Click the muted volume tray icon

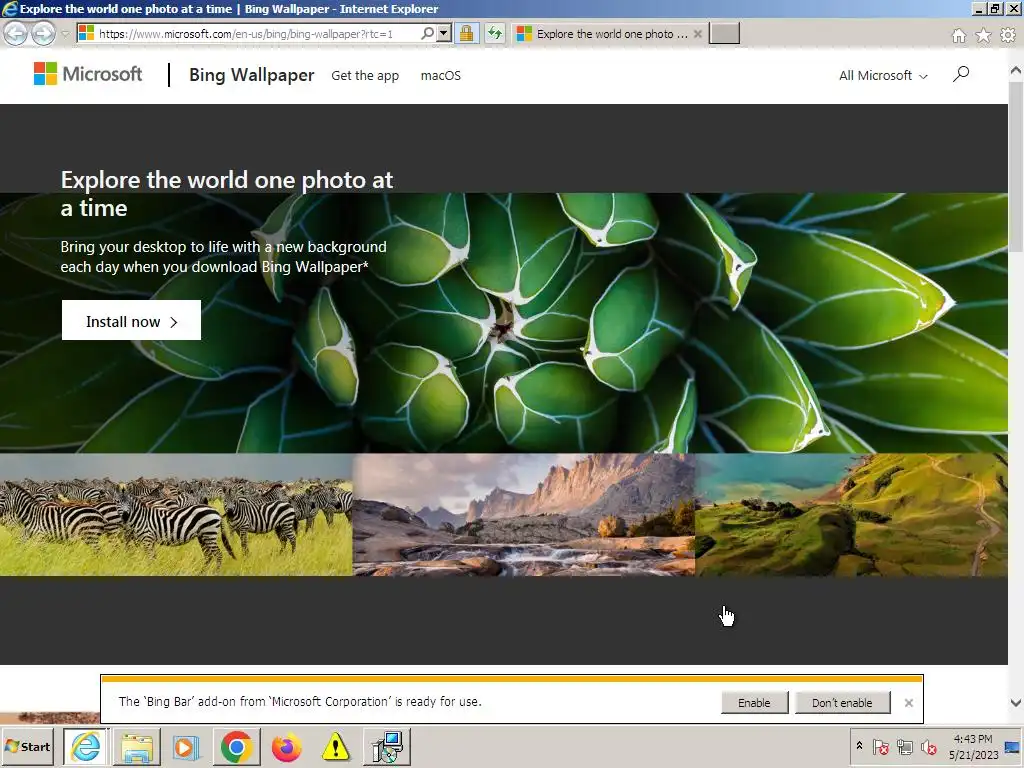[928, 747]
